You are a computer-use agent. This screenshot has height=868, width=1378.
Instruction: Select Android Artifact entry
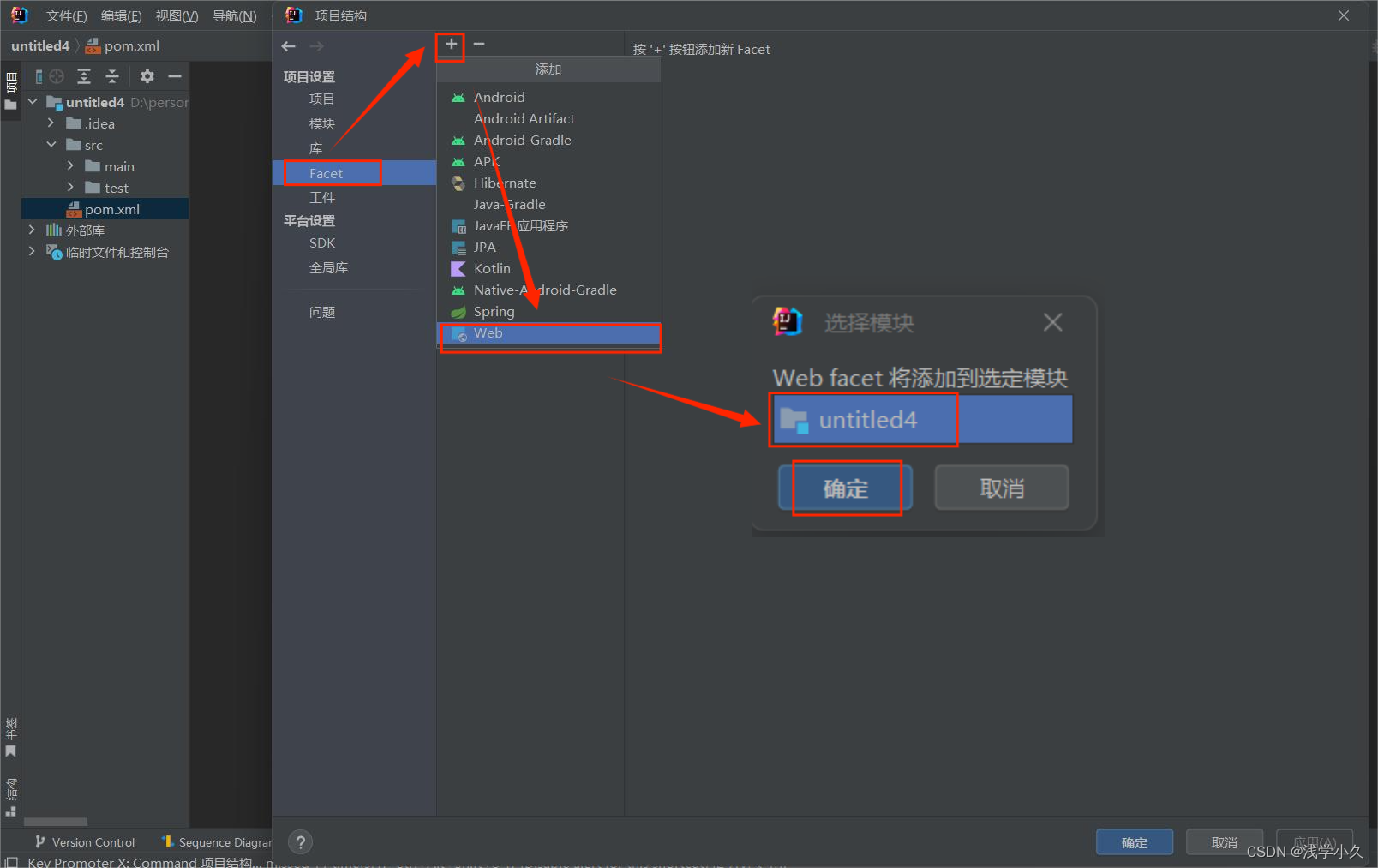coord(548,119)
